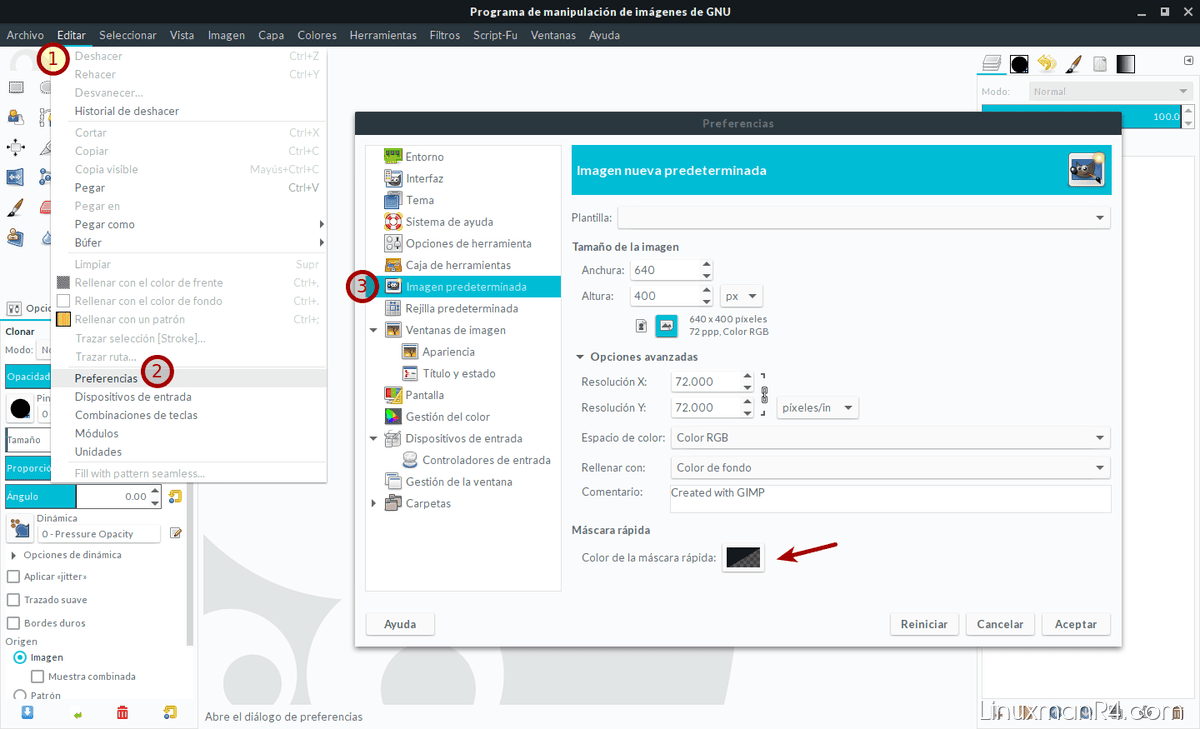Open the Plantilla dropdown

[864, 217]
